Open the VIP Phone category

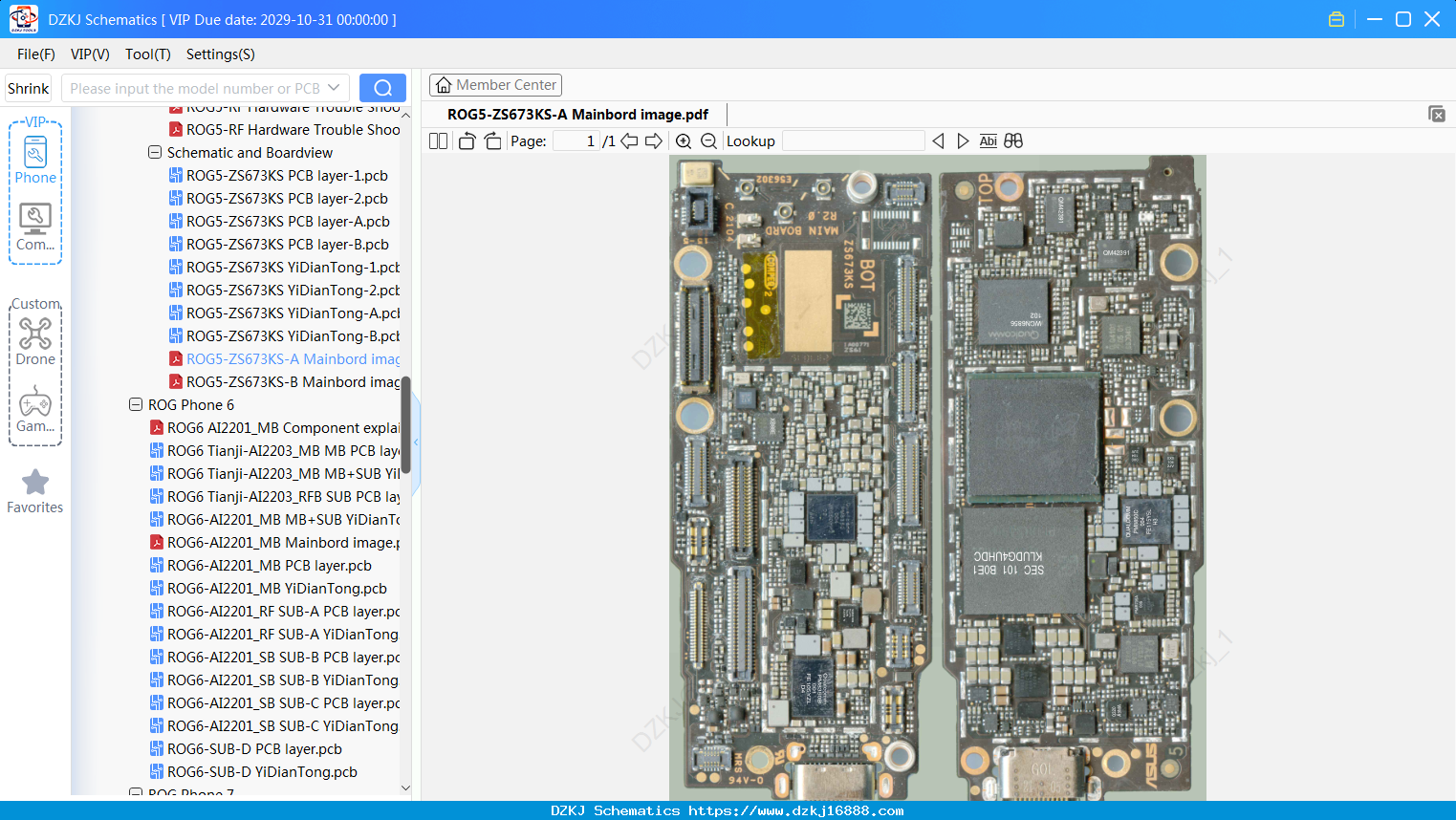coord(35,160)
